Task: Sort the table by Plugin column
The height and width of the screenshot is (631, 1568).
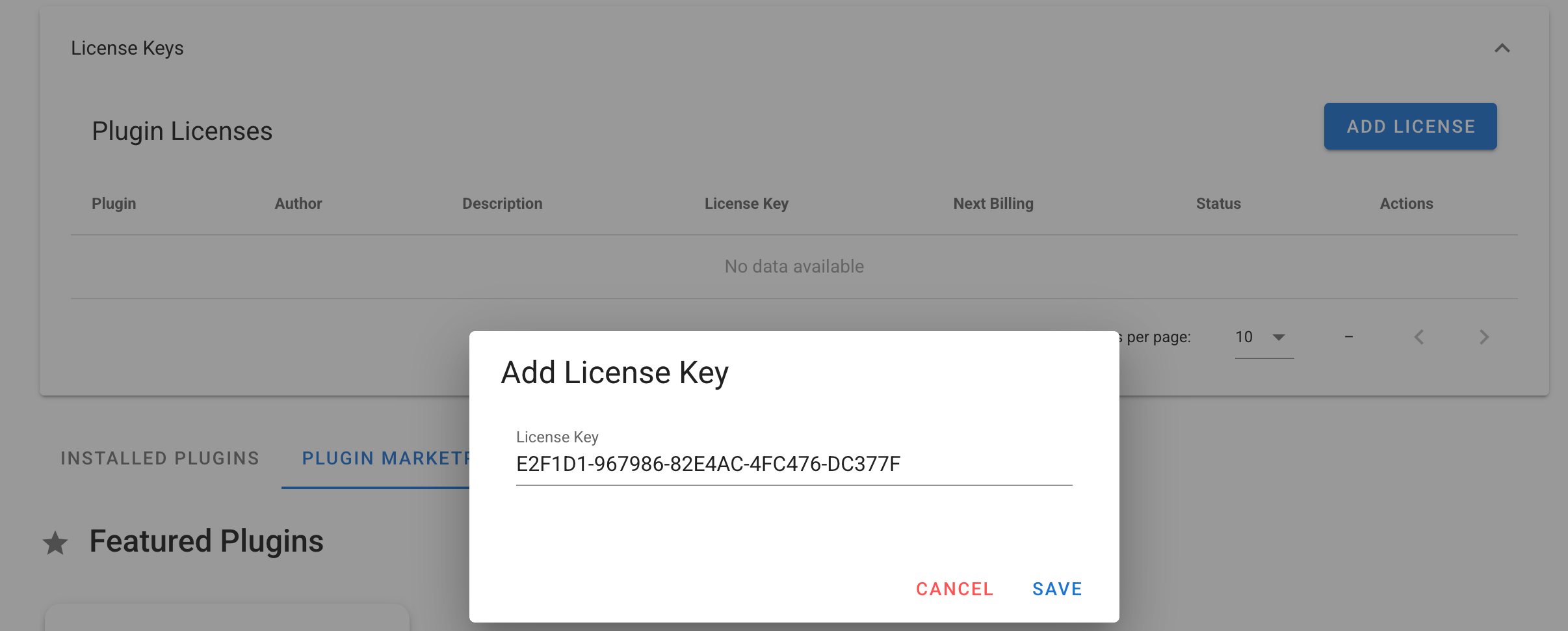Action: (114, 204)
